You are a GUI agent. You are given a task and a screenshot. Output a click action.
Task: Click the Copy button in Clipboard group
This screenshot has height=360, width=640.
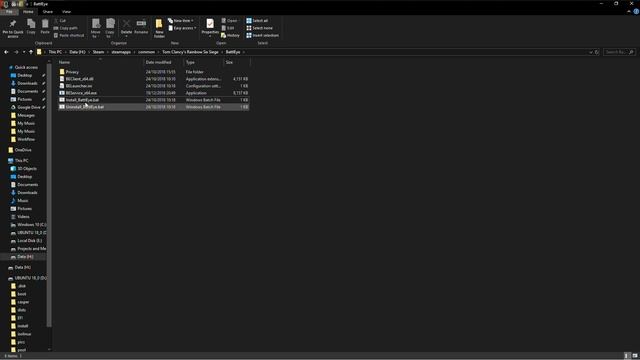point(31,27)
